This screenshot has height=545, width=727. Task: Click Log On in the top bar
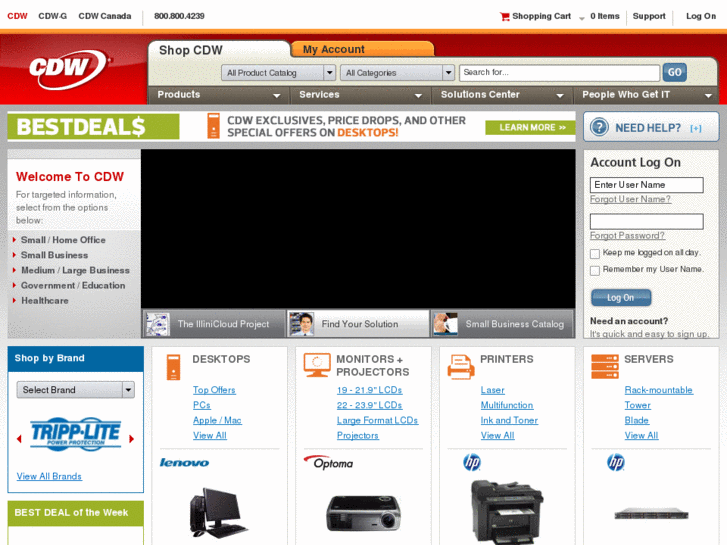pos(701,16)
